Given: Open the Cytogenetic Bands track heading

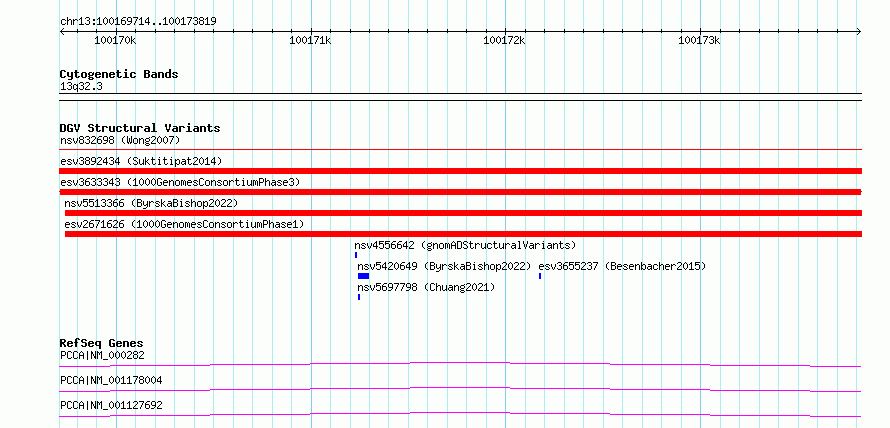Looking at the screenshot, I should point(119,74).
